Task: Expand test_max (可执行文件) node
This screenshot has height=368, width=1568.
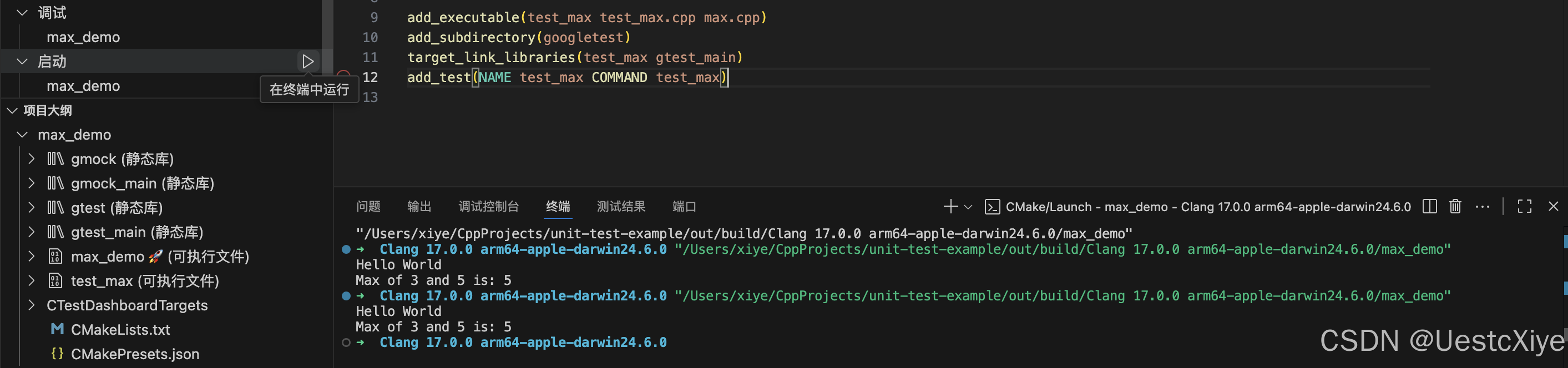Action: (32, 281)
